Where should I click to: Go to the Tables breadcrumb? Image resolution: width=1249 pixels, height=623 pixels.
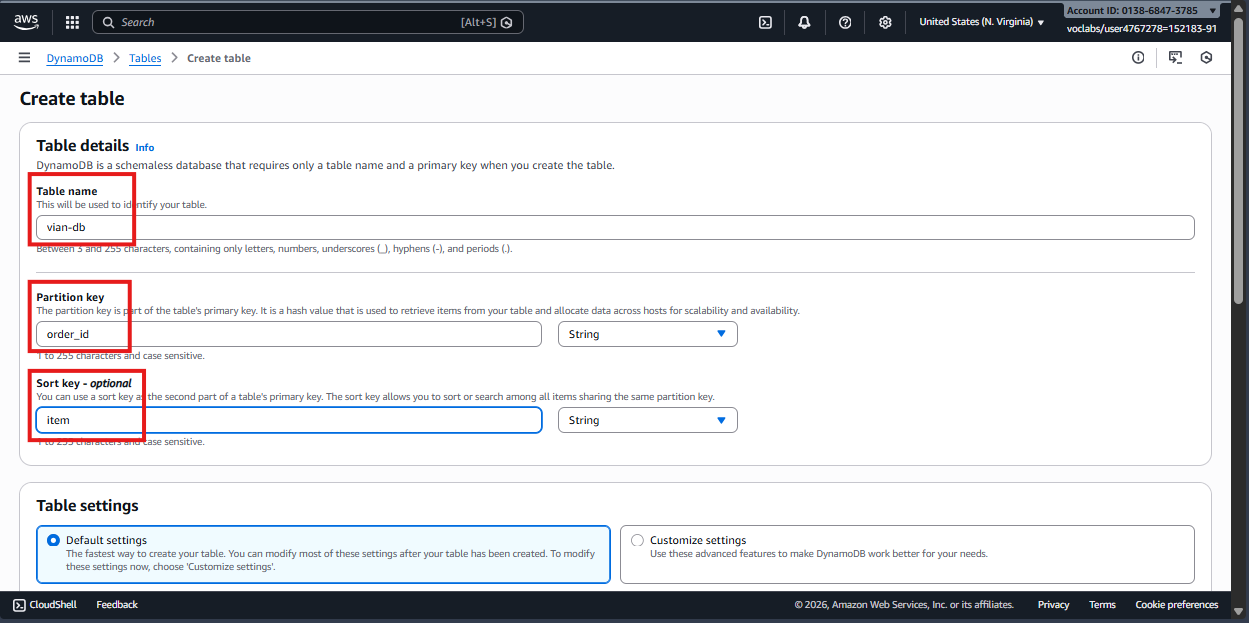coord(144,57)
